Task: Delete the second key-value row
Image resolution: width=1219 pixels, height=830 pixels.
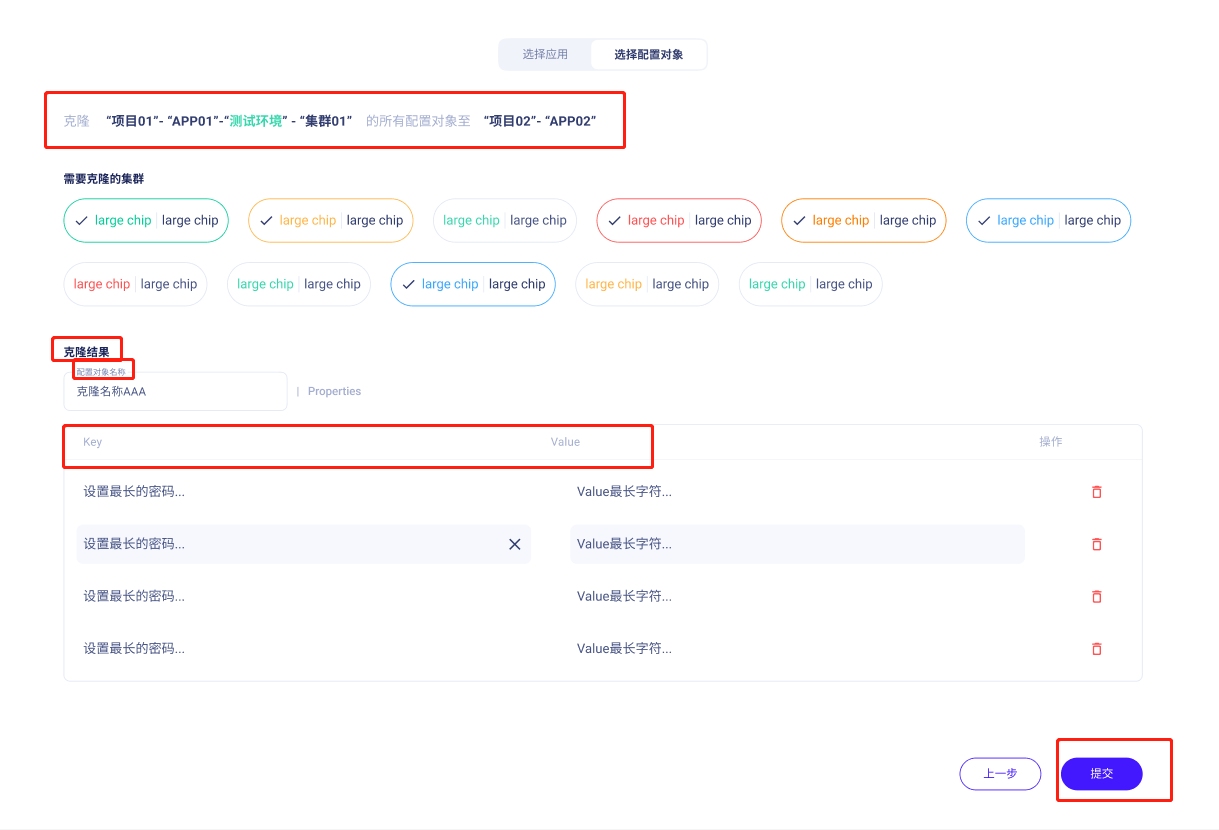Action: 1096,544
